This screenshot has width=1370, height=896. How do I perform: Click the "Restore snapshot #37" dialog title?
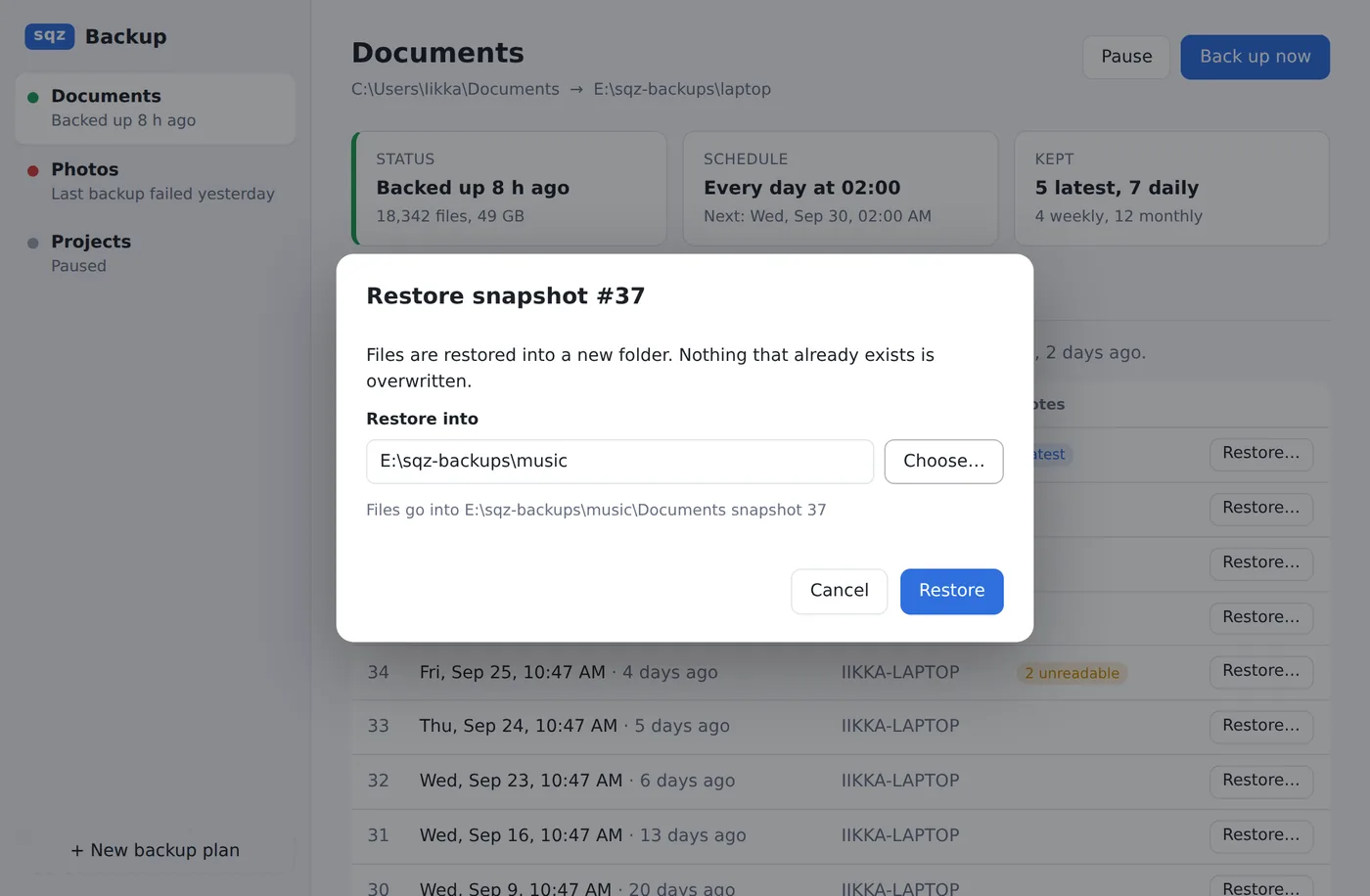(505, 296)
